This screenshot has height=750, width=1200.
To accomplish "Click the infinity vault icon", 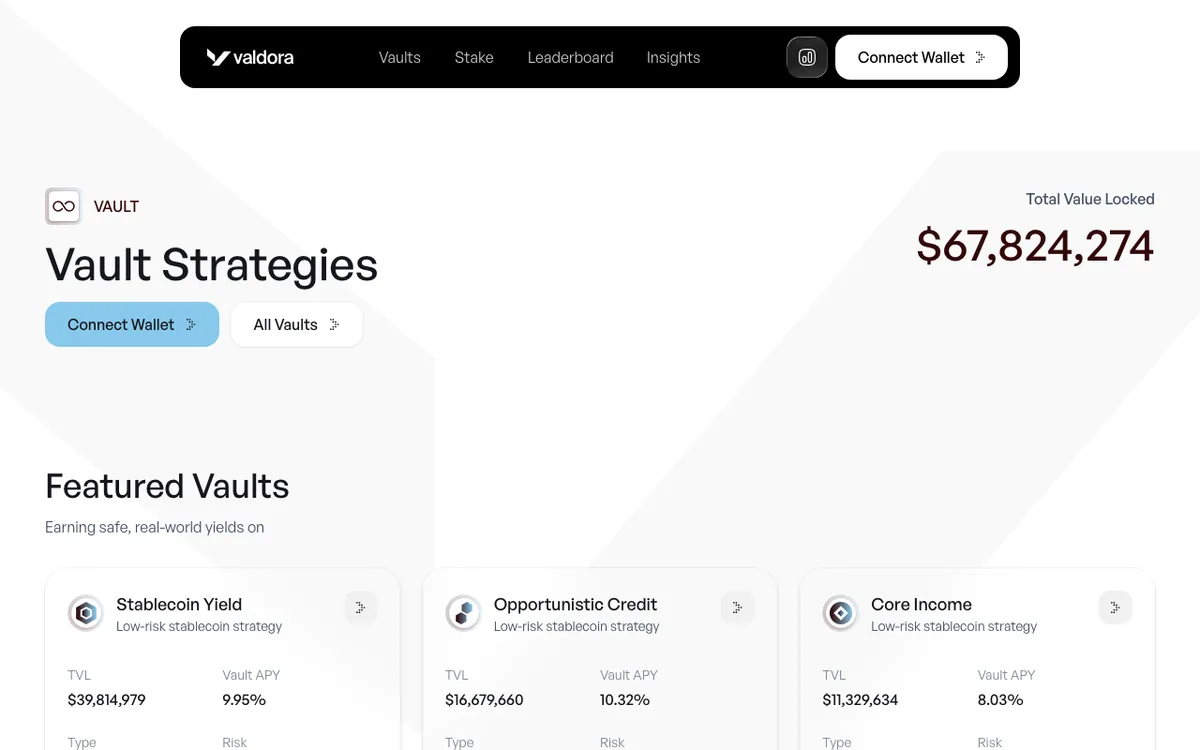I will click(x=63, y=206).
